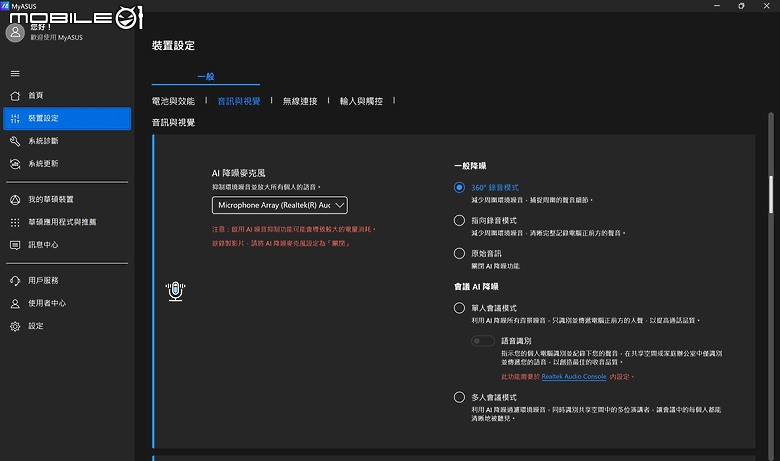Select the 指向錄音模式 radio button

click(459, 220)
